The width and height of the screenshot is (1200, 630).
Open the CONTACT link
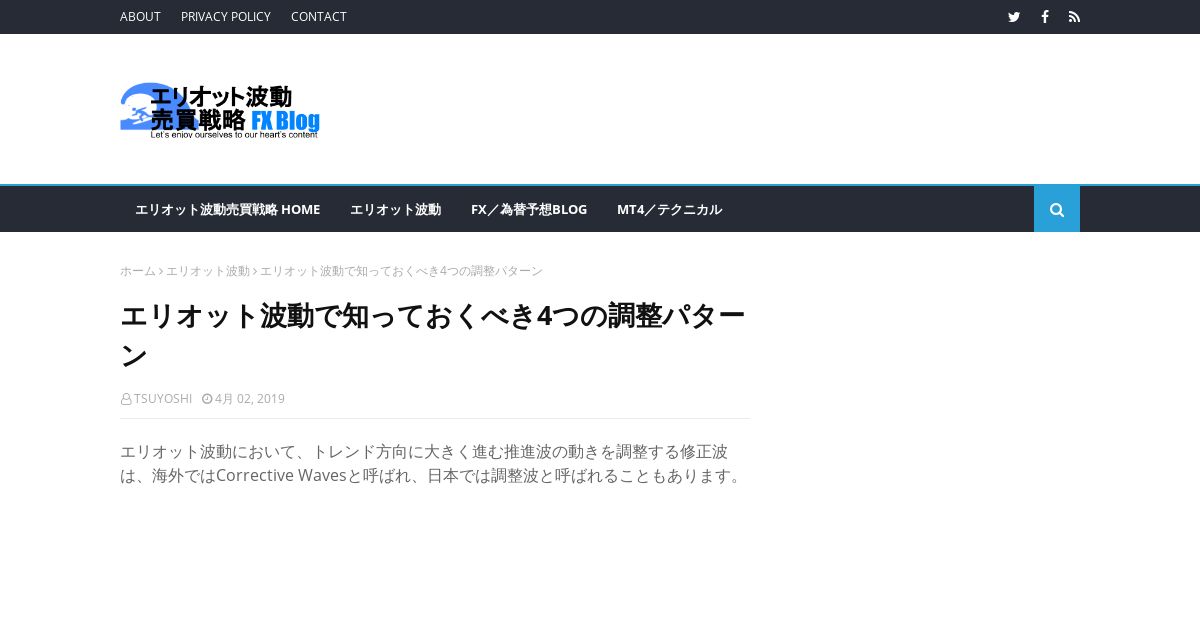pyautogui.click(x=319, y=17)
